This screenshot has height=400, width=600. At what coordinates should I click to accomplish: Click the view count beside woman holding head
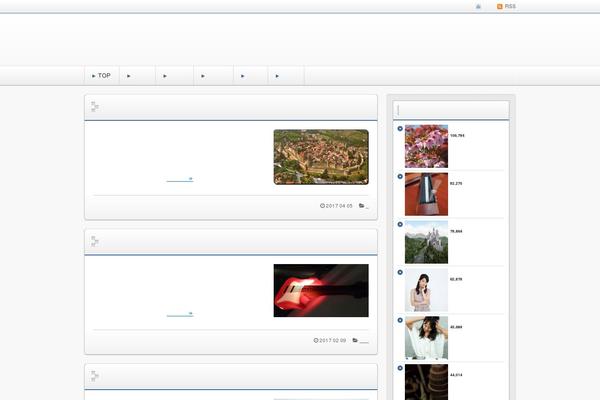pyautogui.click(x=456, y=327)
